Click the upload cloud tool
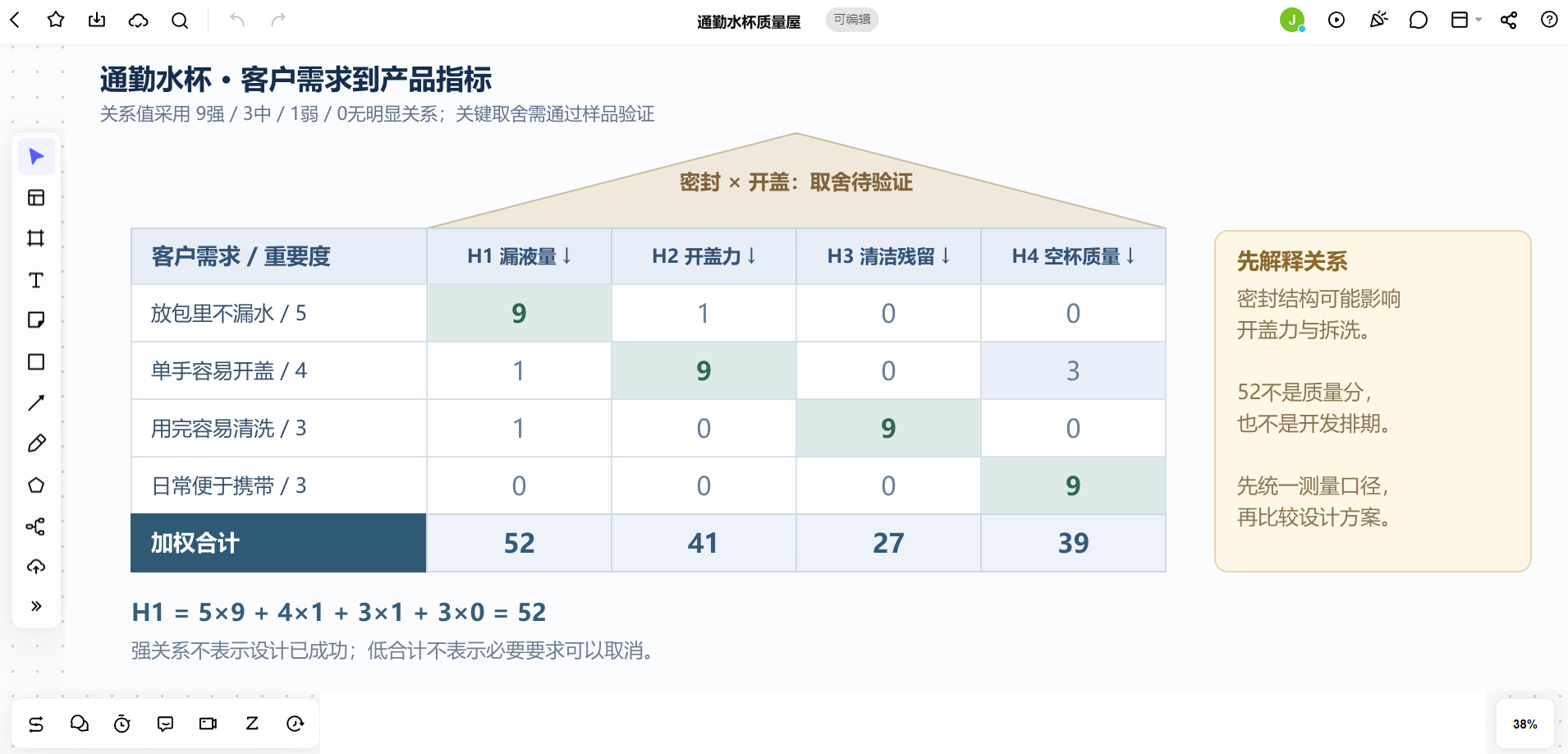Image resolution: width=1568 pixels, height=754 pixels. (x=36, y=566)
